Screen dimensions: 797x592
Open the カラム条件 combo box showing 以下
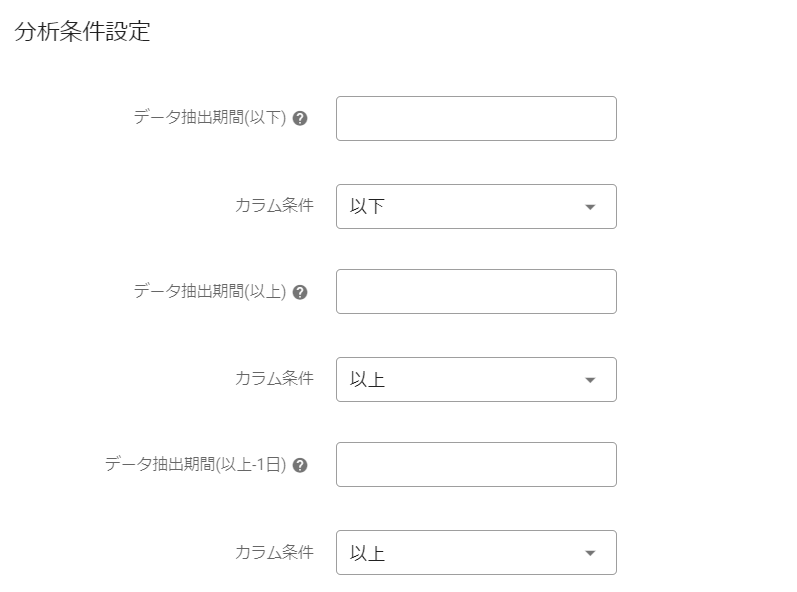tap(476, 207)
